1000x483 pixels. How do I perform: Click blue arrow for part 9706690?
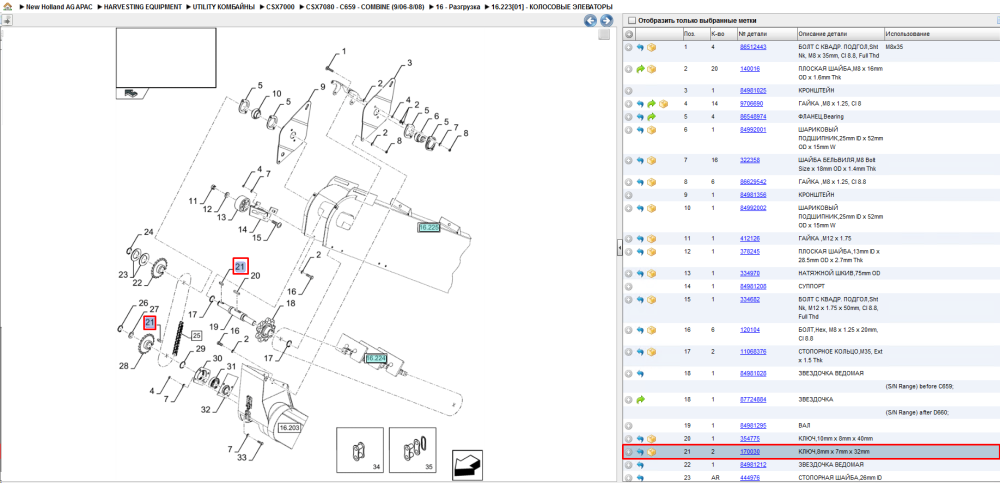point(640,103)
